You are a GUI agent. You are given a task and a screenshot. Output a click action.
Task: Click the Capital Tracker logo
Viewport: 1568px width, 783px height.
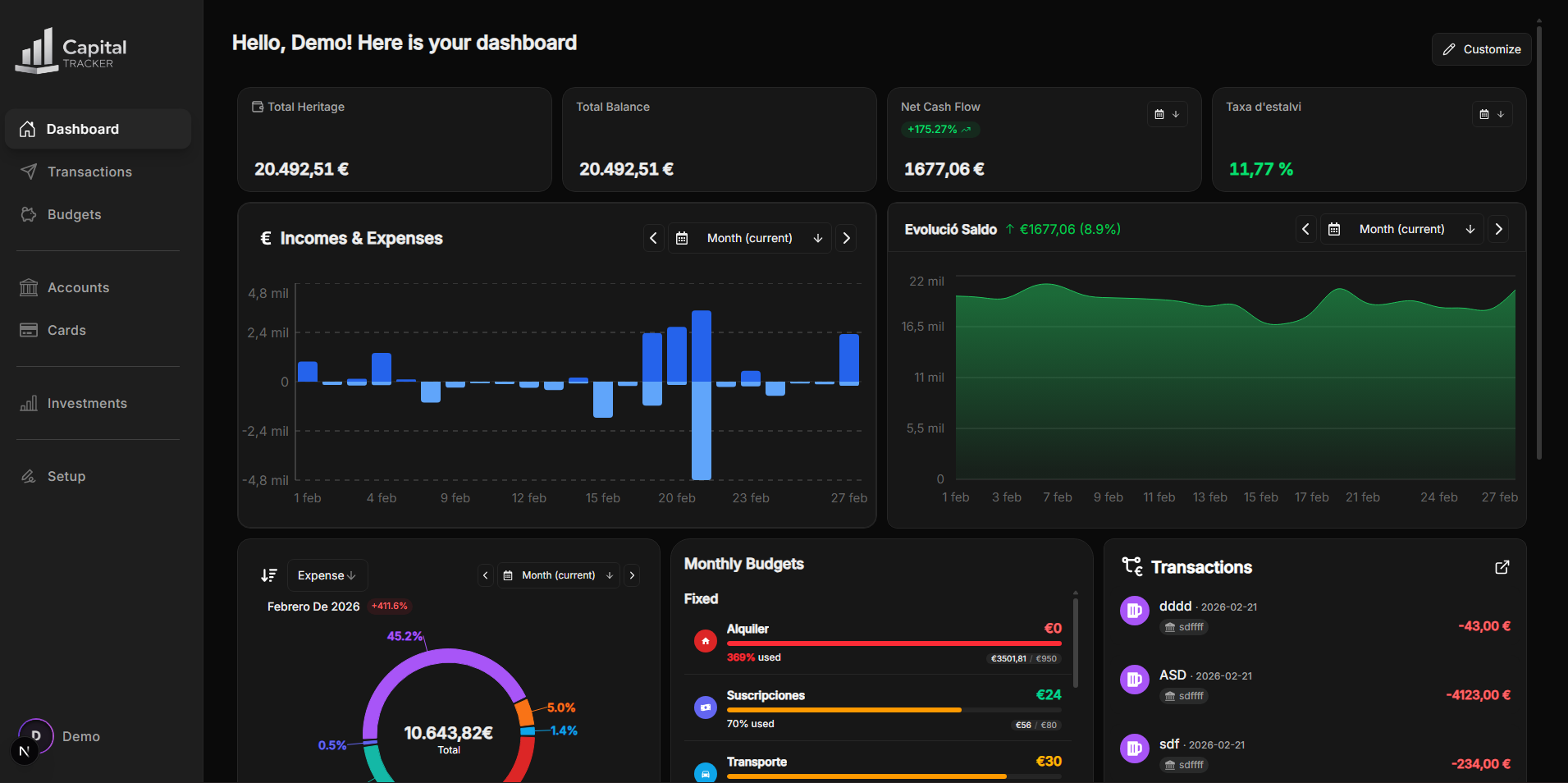(x=71, y=51)
